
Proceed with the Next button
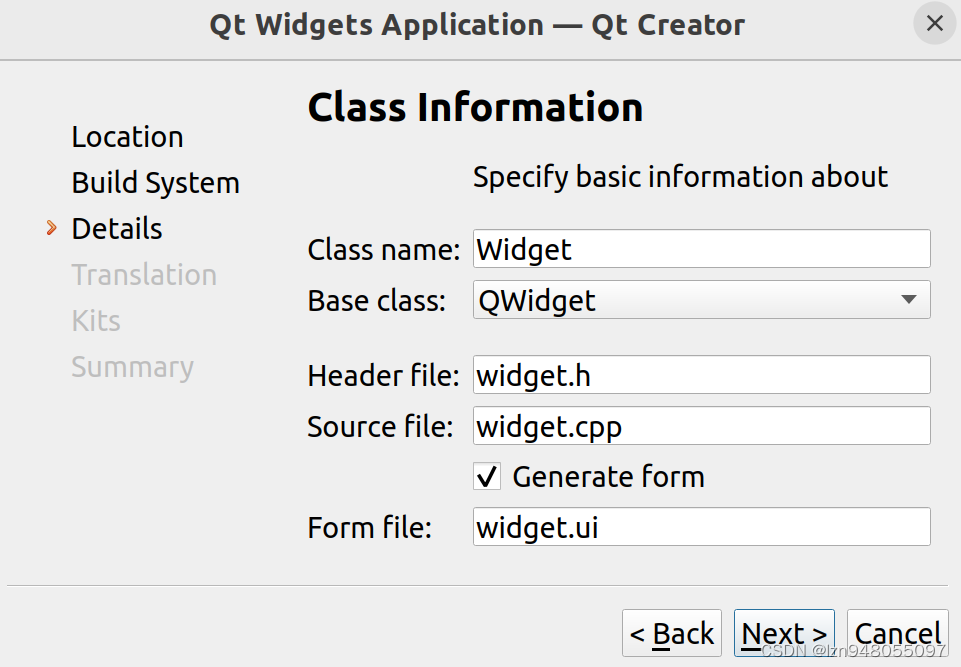tap(784, 633)
